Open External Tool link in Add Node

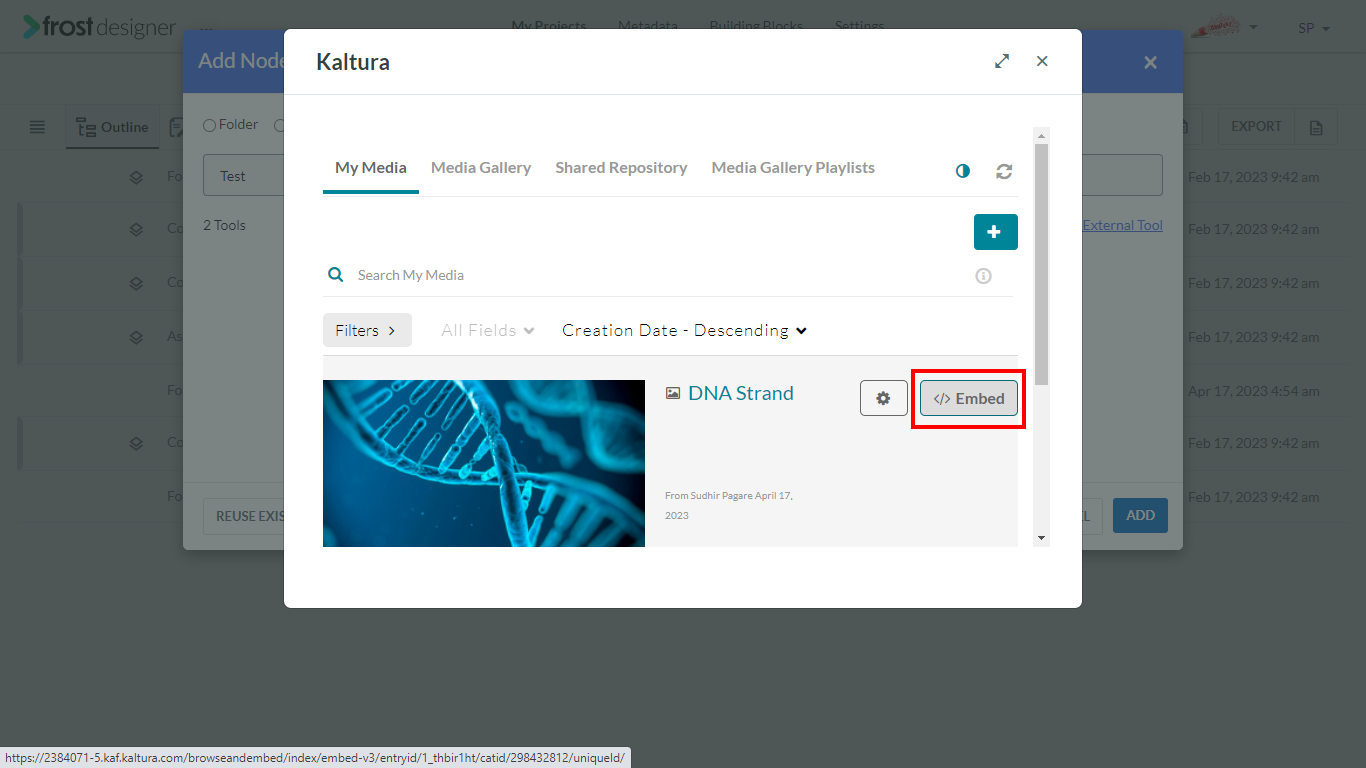[1123, 225]
